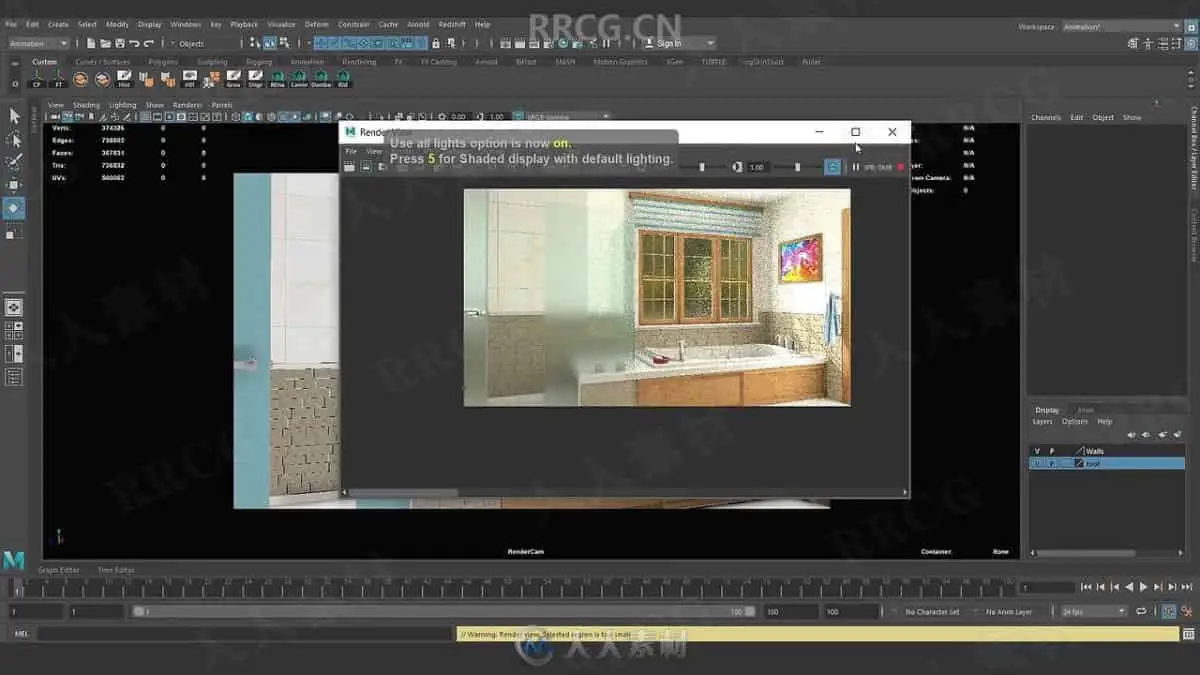Viewport: 1200px width, 675px height.
Task: Select the arrow Select tool
Action: [x=14, y=116]
